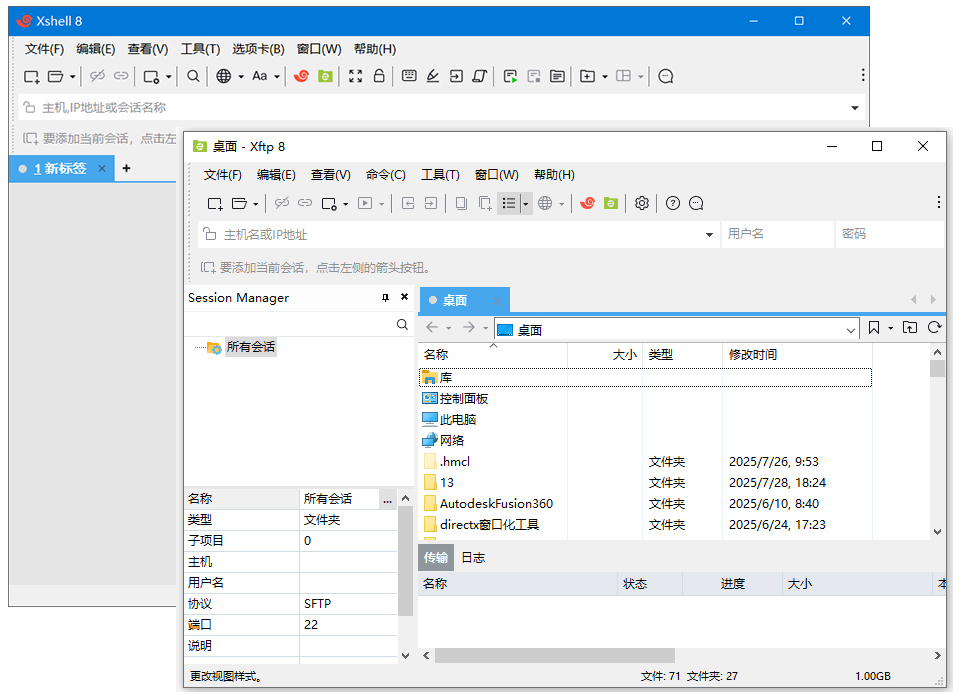
Task: Add a bookmark for the current folder
Action: [874, 326]
